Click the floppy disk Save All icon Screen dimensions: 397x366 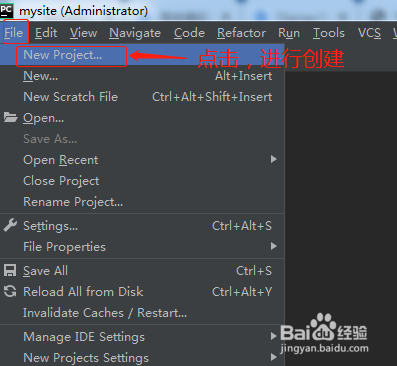click(x=10, y=270)
